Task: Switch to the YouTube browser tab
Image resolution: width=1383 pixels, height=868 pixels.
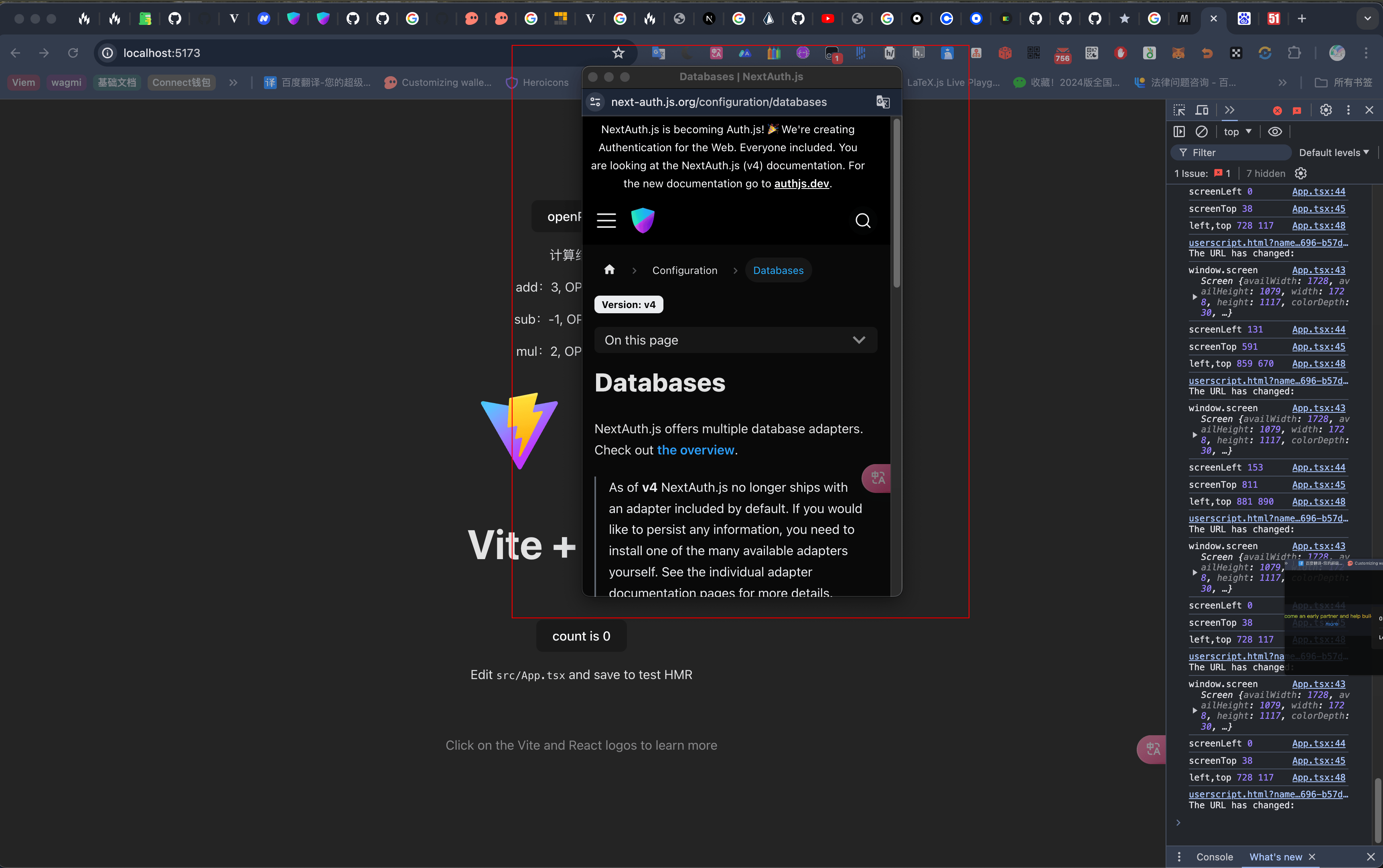Action: click(827, 19)
